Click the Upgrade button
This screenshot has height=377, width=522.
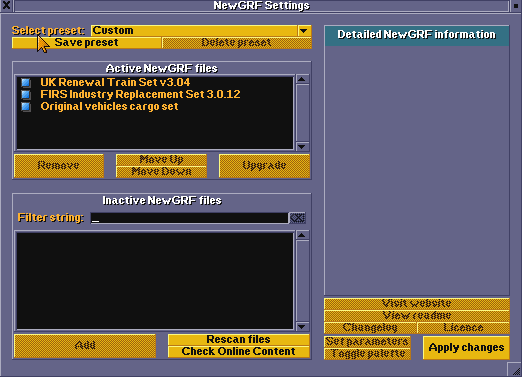[x=264, y=166]
